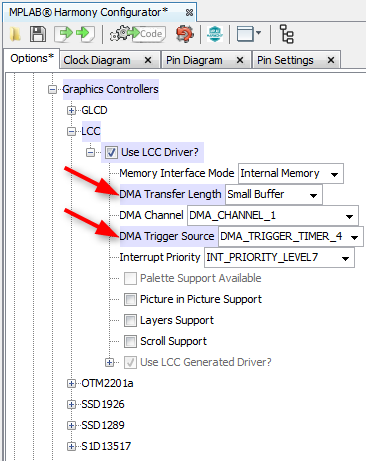The image size is (366, 461).
Task: Open the Memory Interface Mode dropdown
Action: tap(291, 173)
